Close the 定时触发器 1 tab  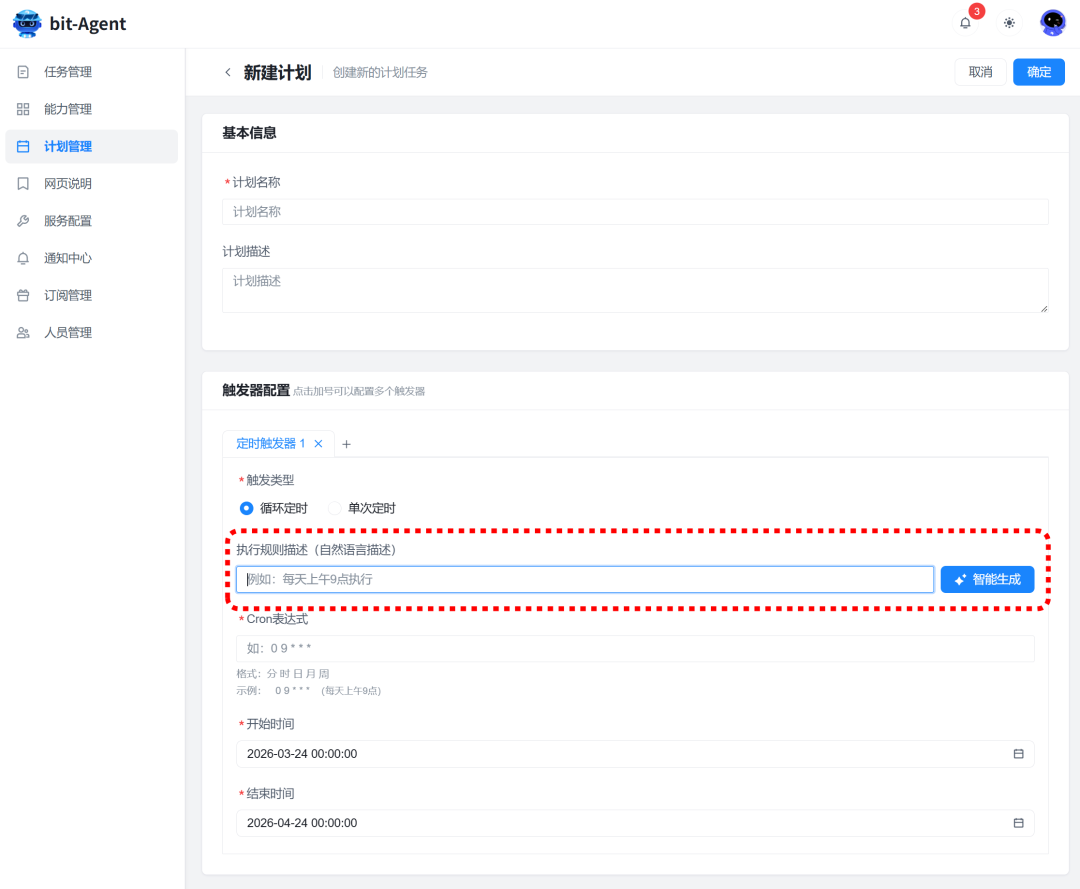318,443
